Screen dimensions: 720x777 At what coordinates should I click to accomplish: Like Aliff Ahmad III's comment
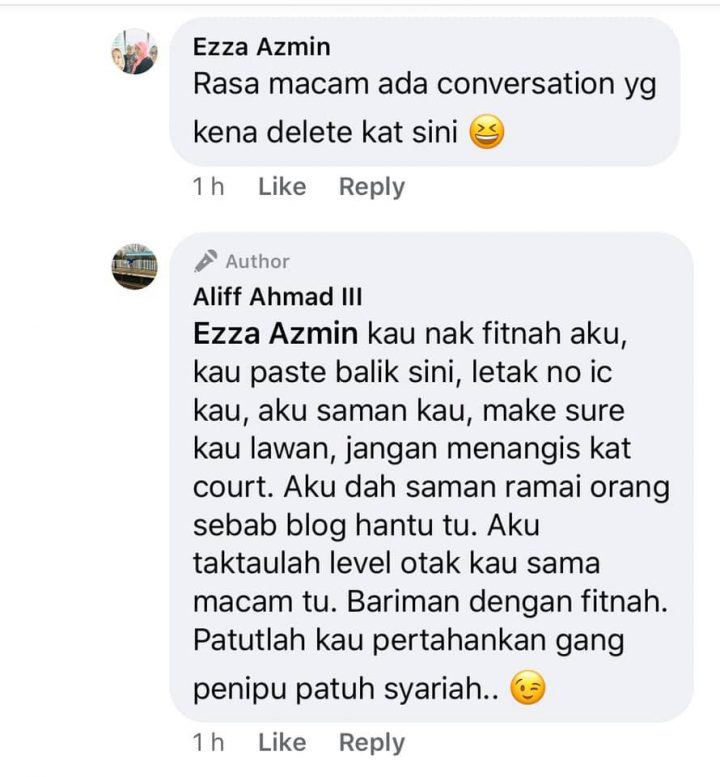pos(282,742)
